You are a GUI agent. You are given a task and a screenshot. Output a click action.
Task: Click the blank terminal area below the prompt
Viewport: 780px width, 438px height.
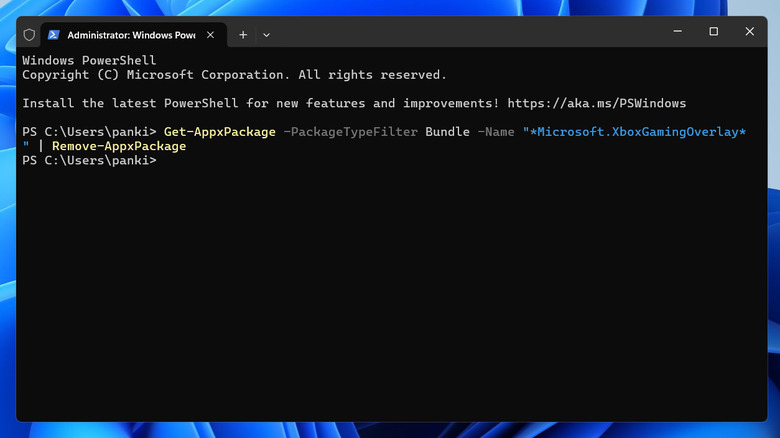point(390,300)
